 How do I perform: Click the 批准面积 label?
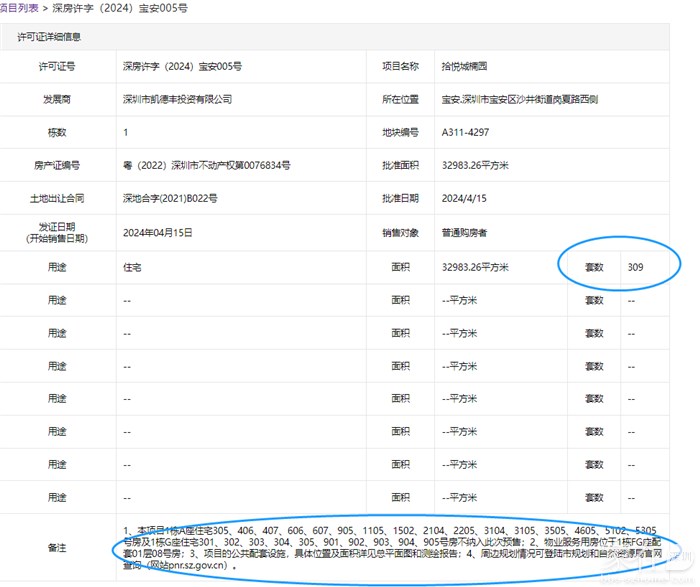401,165
